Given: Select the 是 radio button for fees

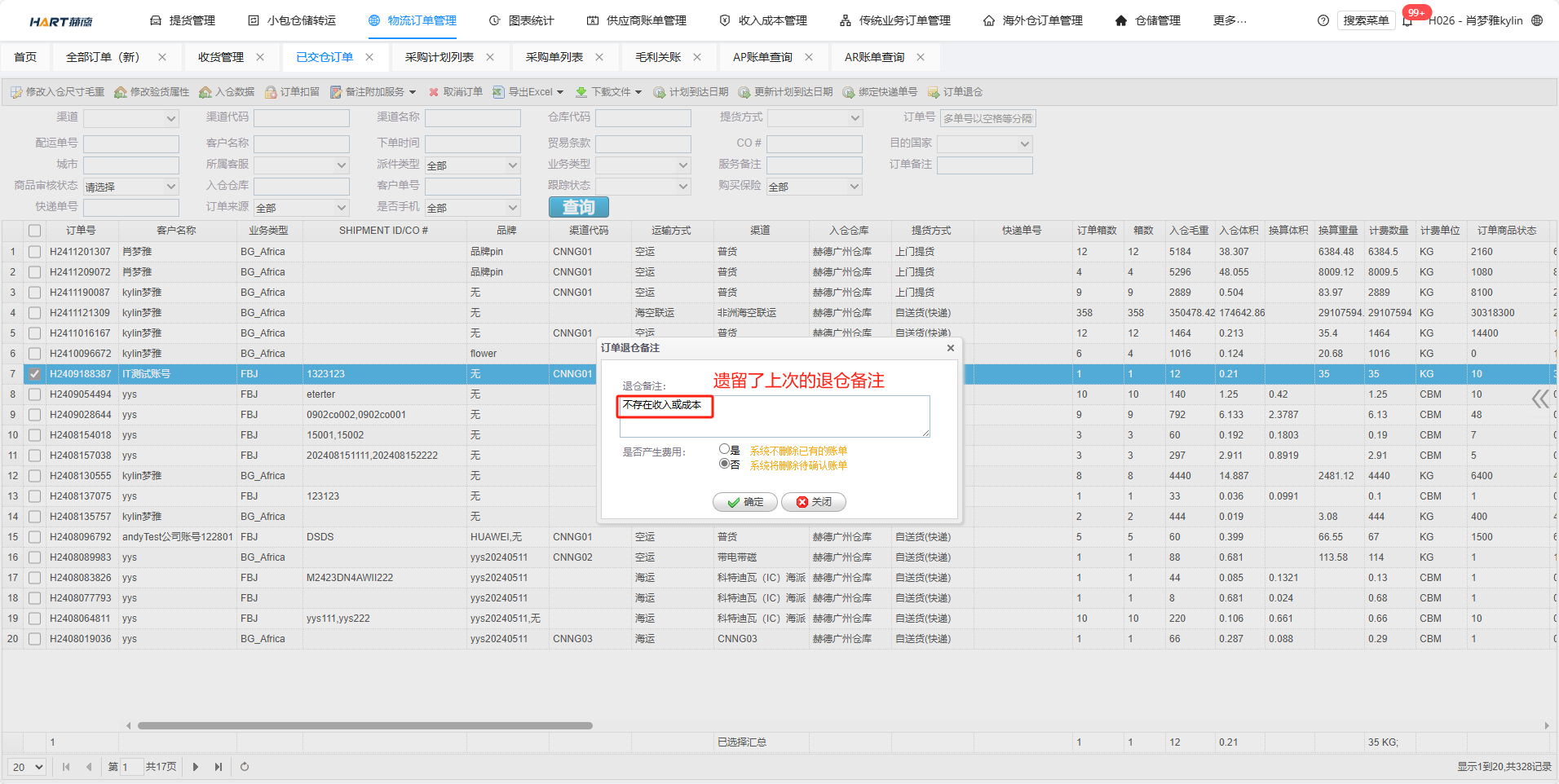Looking at the screenshot, I should coord(724,449).
